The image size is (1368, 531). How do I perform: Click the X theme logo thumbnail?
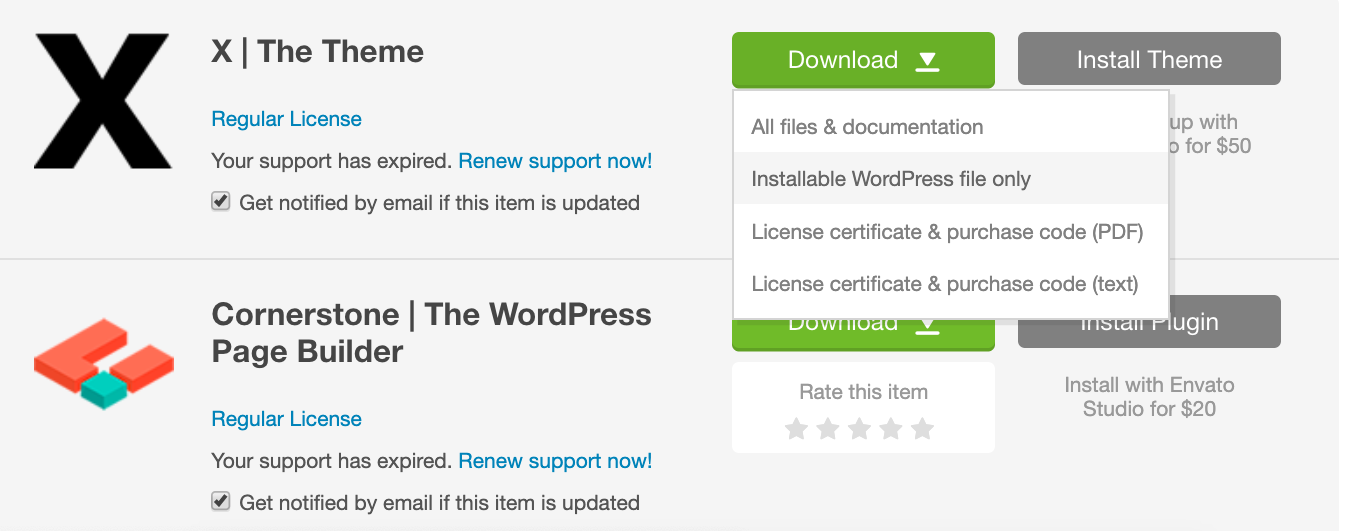click(x=103, y=100)
